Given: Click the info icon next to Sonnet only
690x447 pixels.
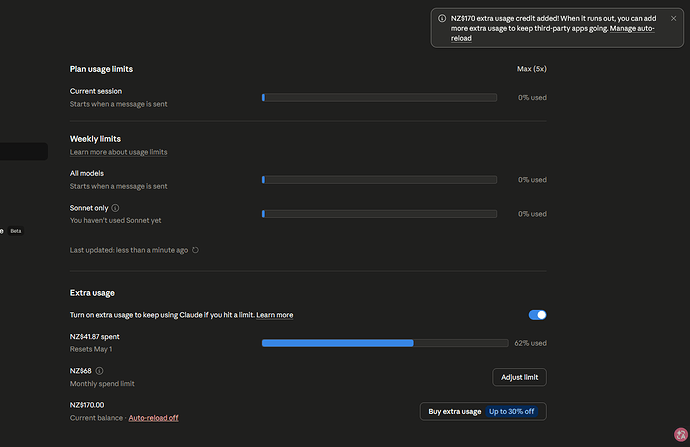Looking at the screenshot, I should (115, 208).
